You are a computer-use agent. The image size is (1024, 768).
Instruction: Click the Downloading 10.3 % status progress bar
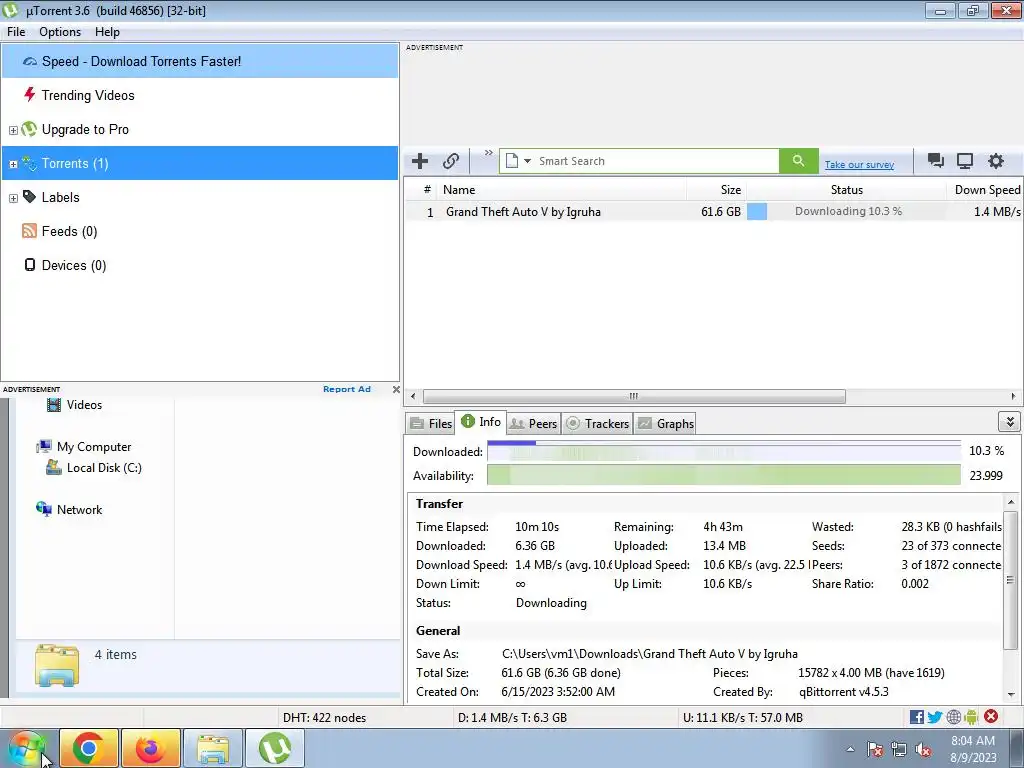[x=846, y=211]
